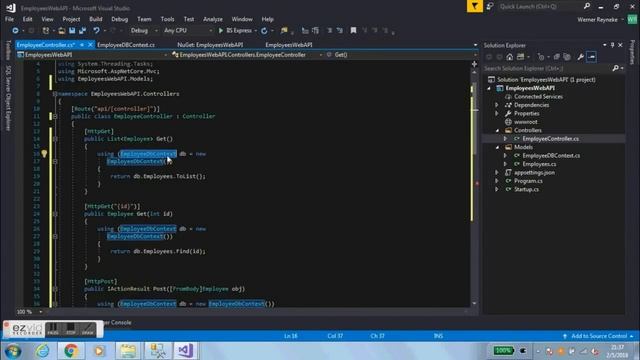
Task: Open the Analyze menu
Action: coord(213,19)
